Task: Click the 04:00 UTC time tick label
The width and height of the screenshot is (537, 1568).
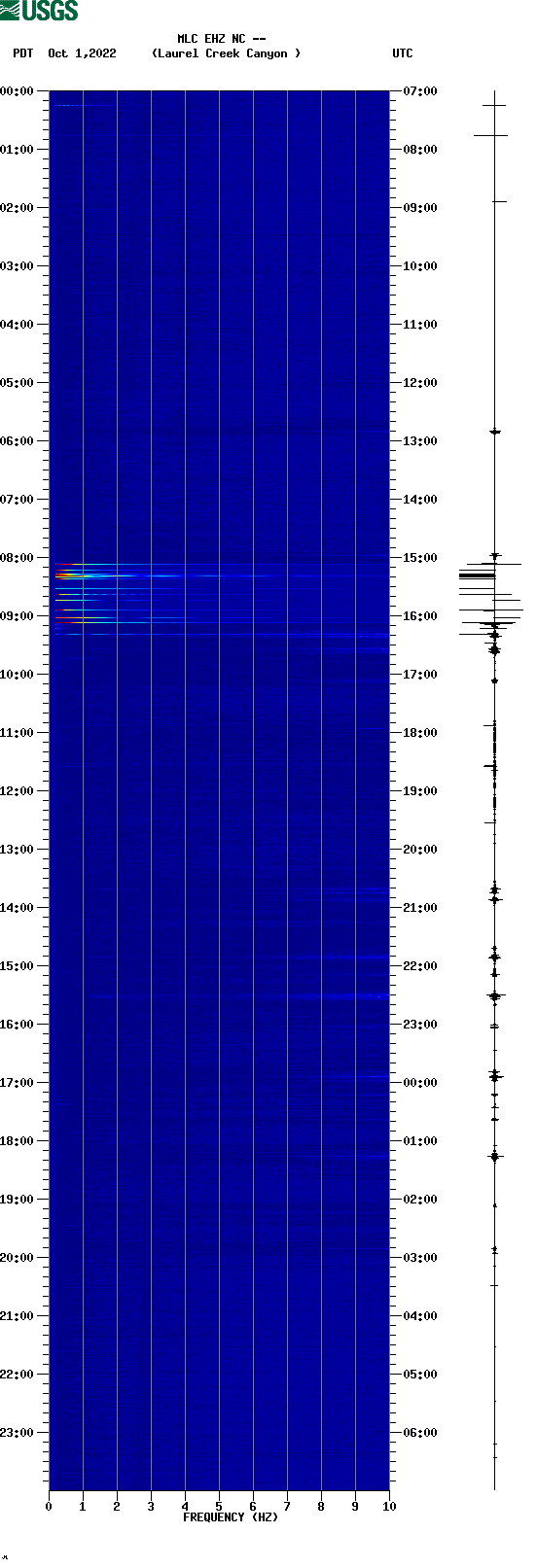Action: pyautogui.click(x=420, y=1316)
